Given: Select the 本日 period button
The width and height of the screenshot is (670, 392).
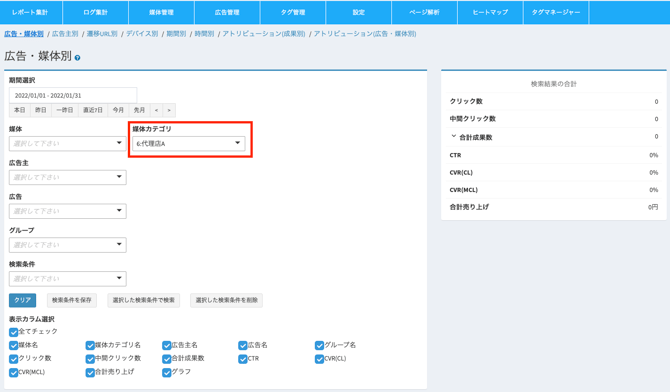Looking at the screenshot, I should pos(20,110).
